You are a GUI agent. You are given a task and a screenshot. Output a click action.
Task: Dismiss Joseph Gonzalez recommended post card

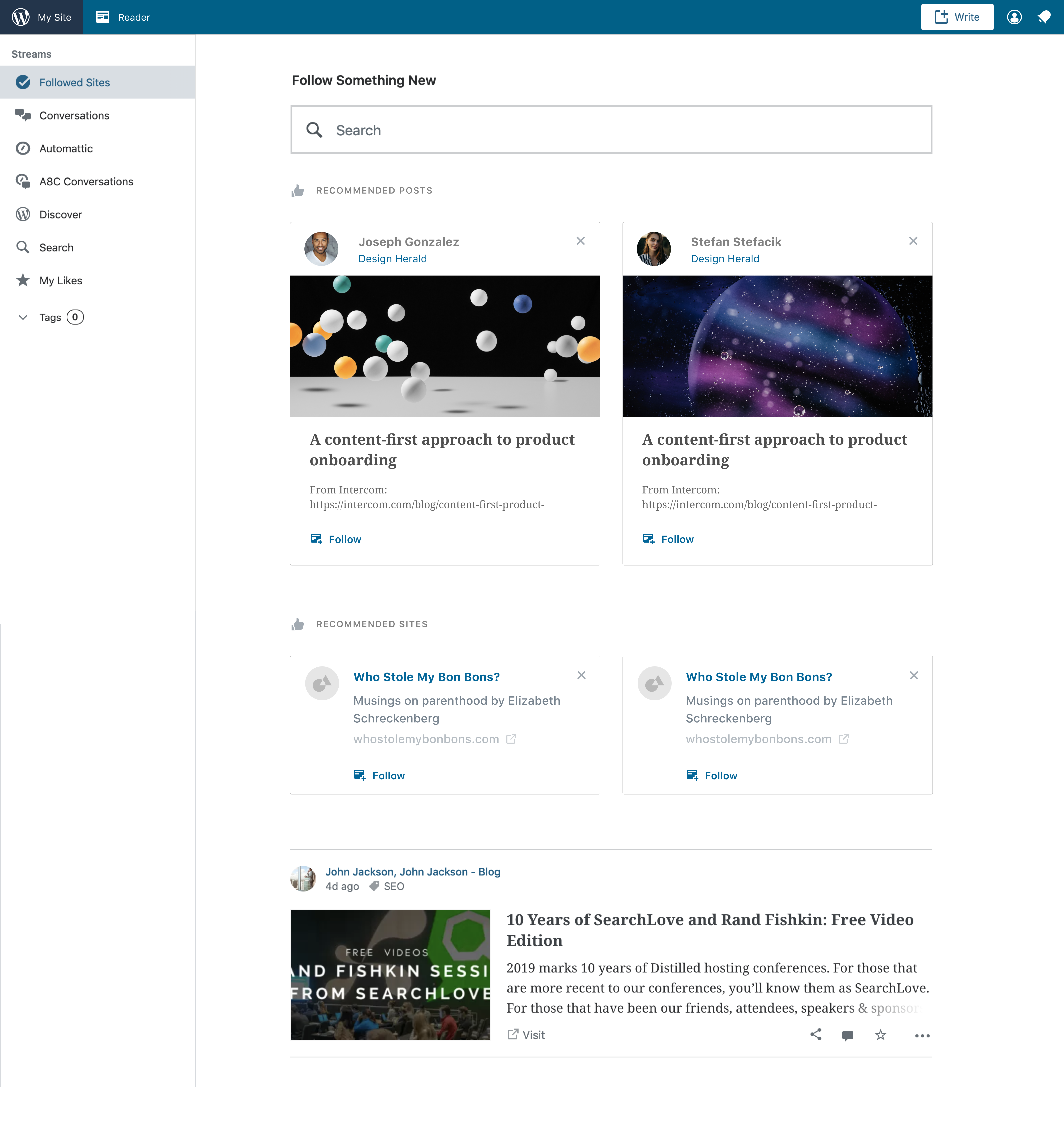(x=581, y=241)
